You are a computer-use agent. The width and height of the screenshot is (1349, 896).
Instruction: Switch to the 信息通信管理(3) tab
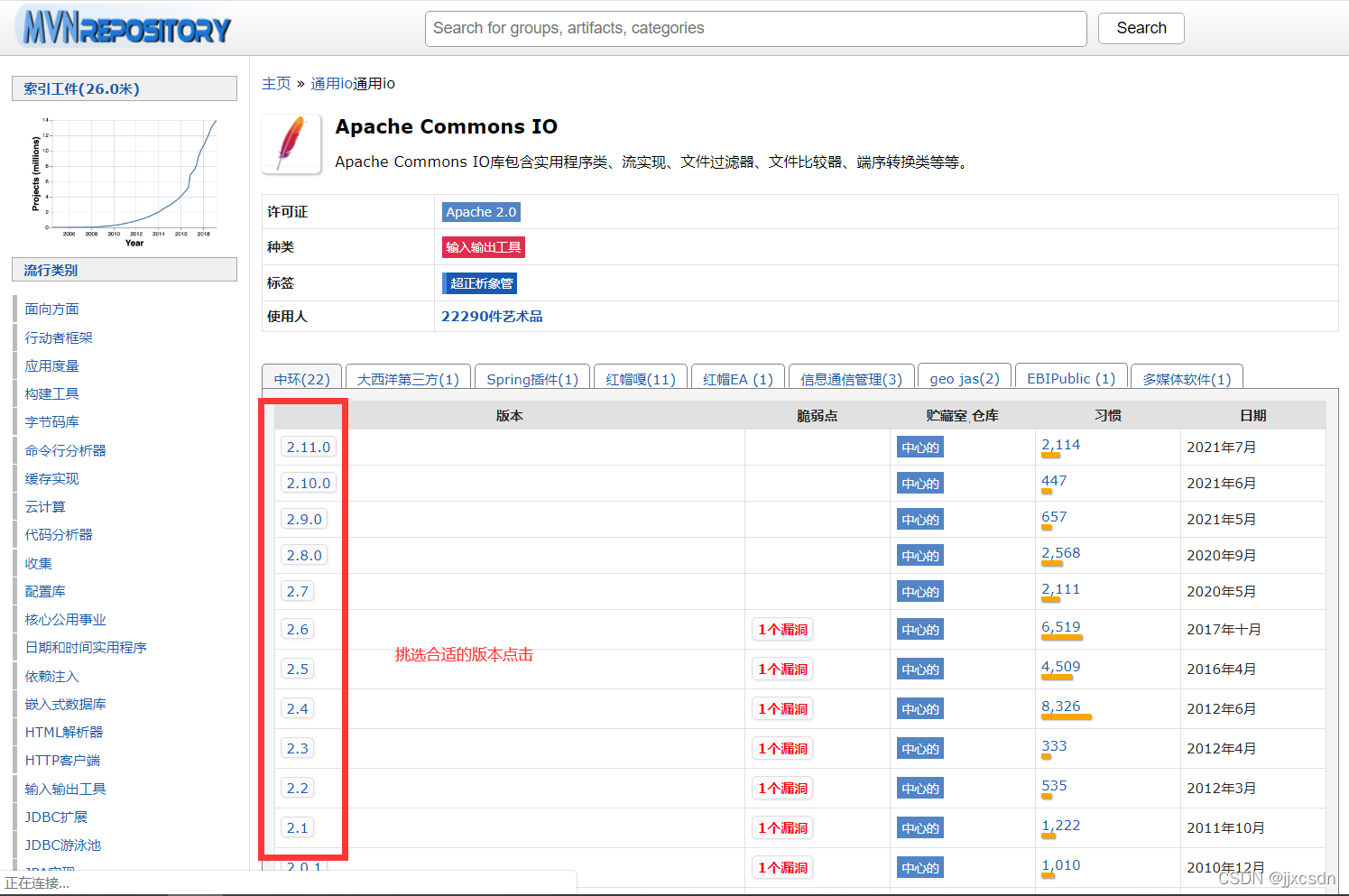coord(852,379)
